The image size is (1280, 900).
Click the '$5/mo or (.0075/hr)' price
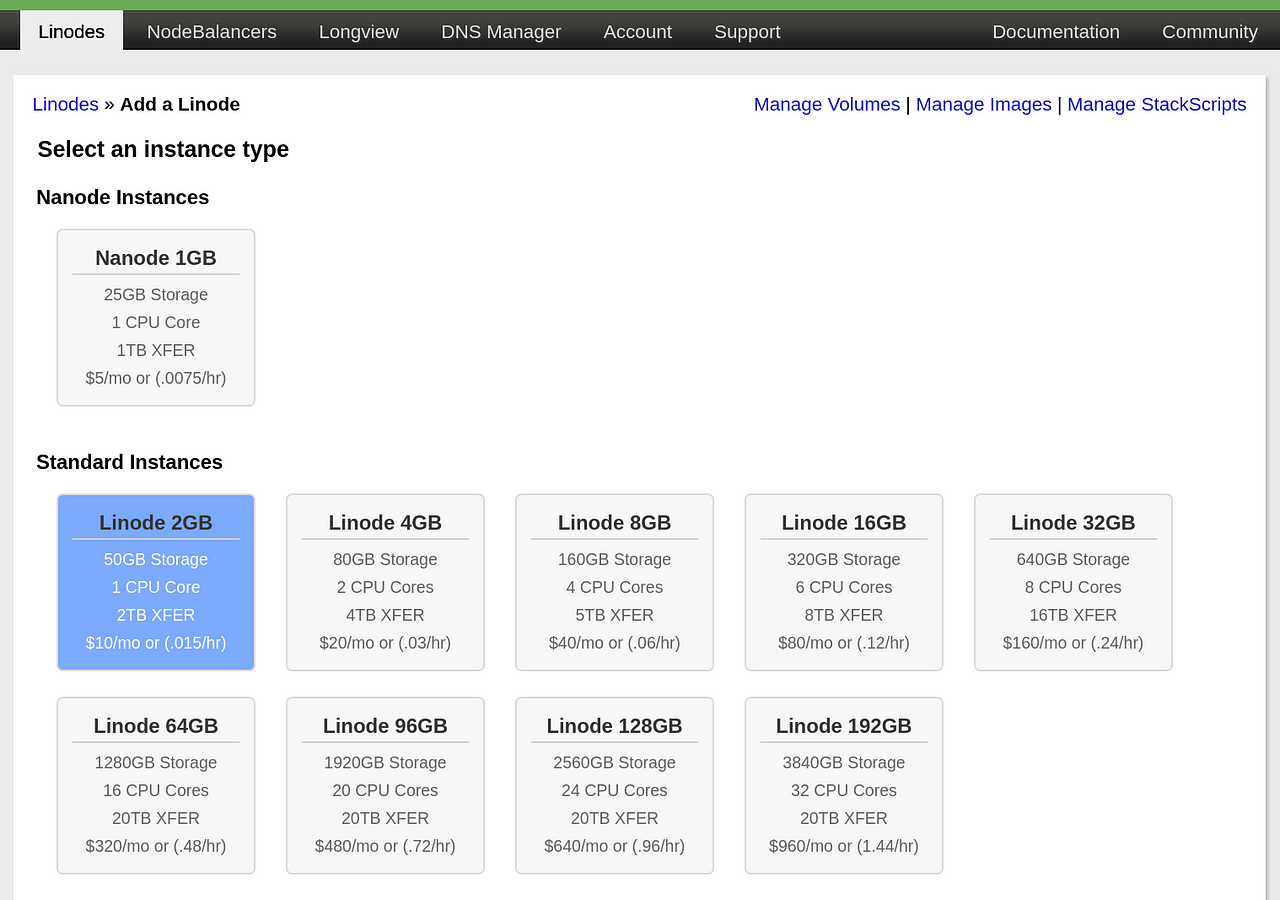tap(156, 378)
